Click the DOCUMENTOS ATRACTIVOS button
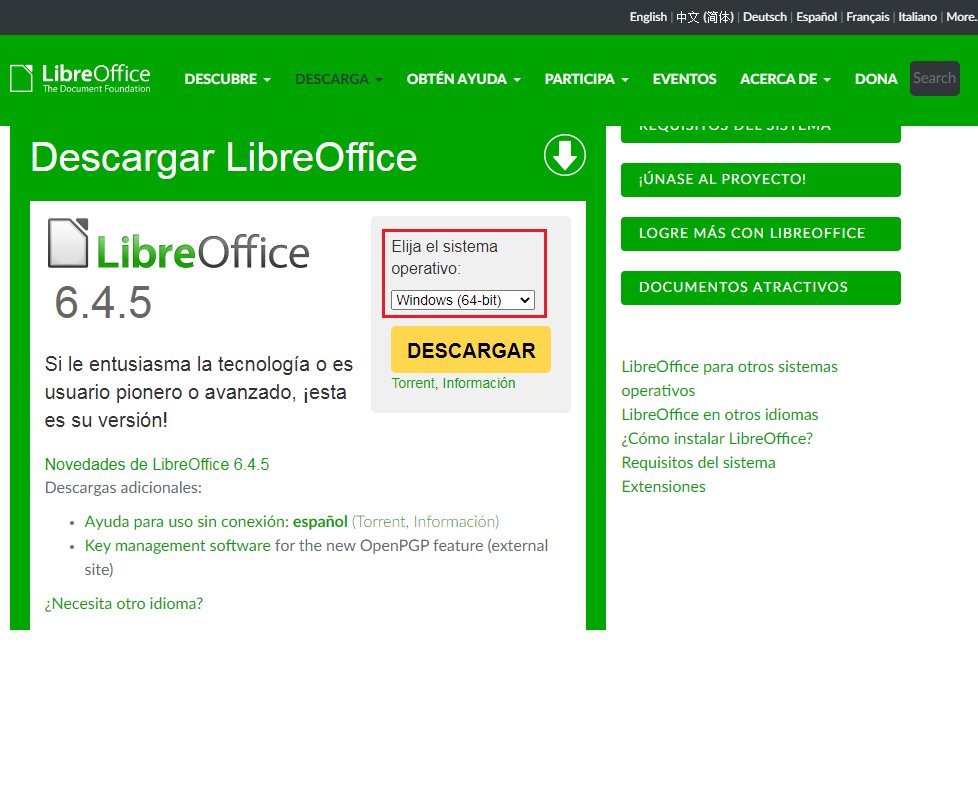Viewport: 978px width, 800px height. click(x=761, y=287)
